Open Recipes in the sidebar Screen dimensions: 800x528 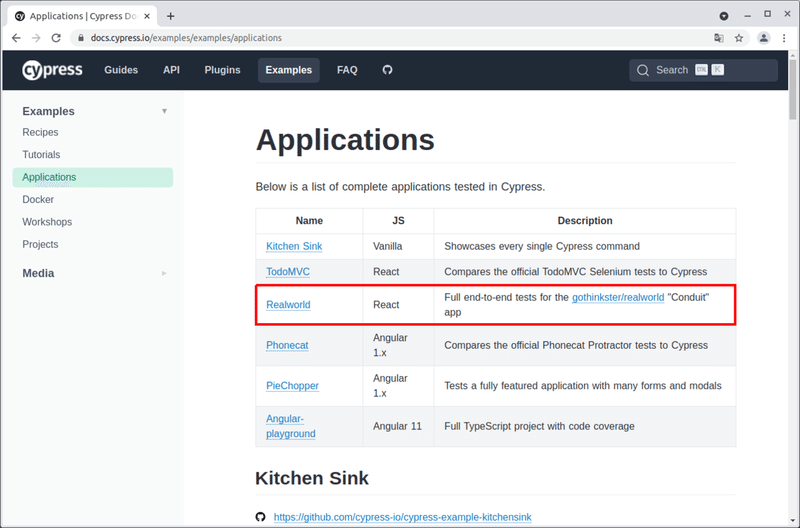pyautogui.click(x=40, y=132)
